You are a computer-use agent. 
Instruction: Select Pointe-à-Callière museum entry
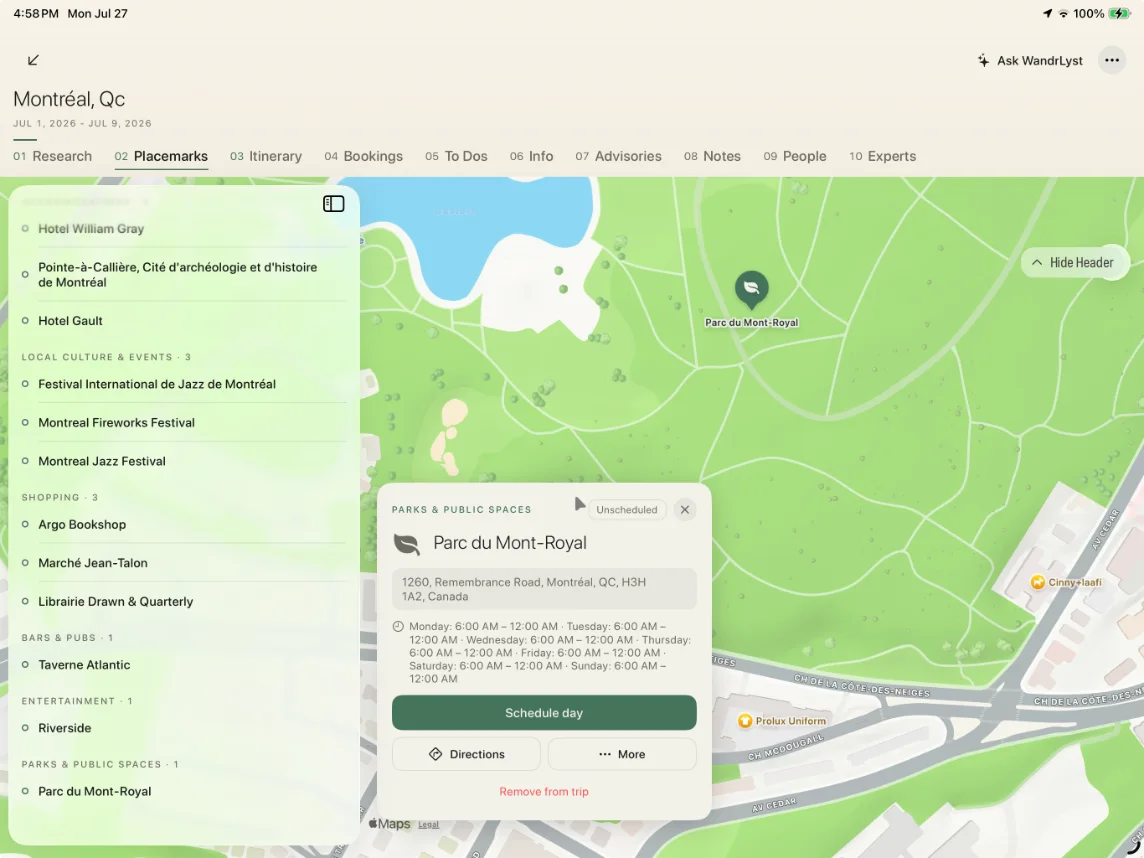pyautogui.click(x=184, y=274)
